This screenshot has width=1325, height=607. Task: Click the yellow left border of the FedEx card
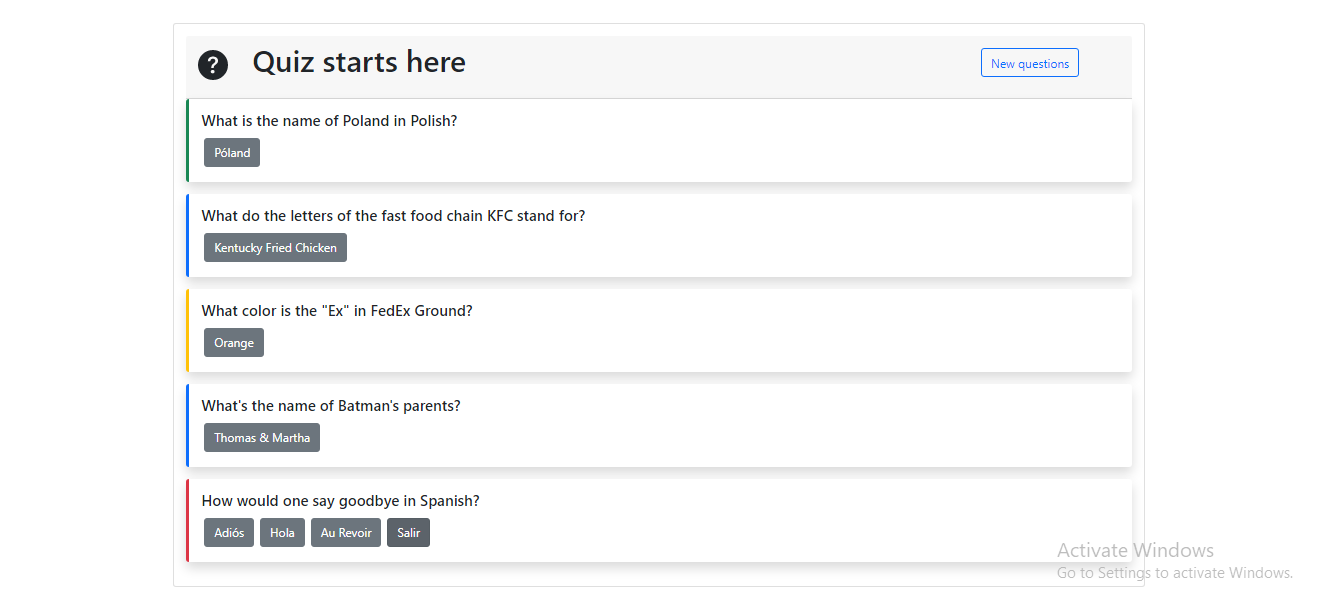[187, 330]
